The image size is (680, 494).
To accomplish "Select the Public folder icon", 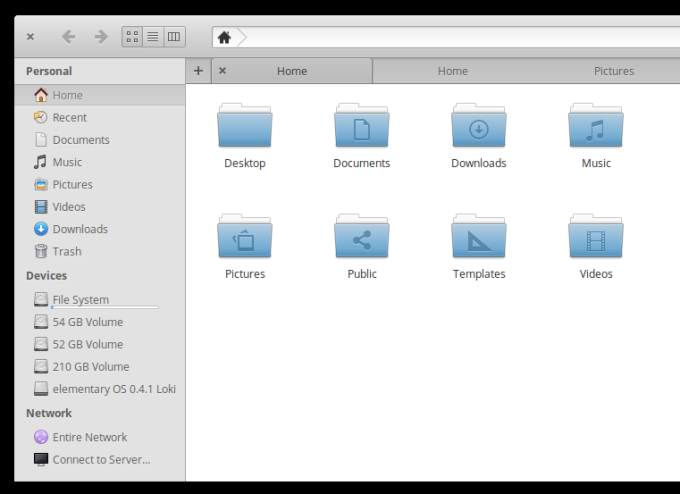I will pos(362,236).
